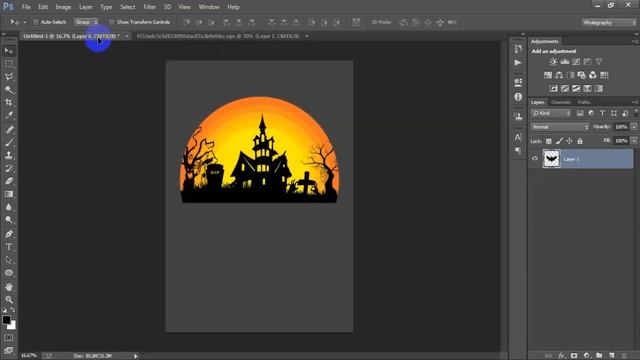Toggle lock all for layer
The image size is (640, 360).
point(580,141)
